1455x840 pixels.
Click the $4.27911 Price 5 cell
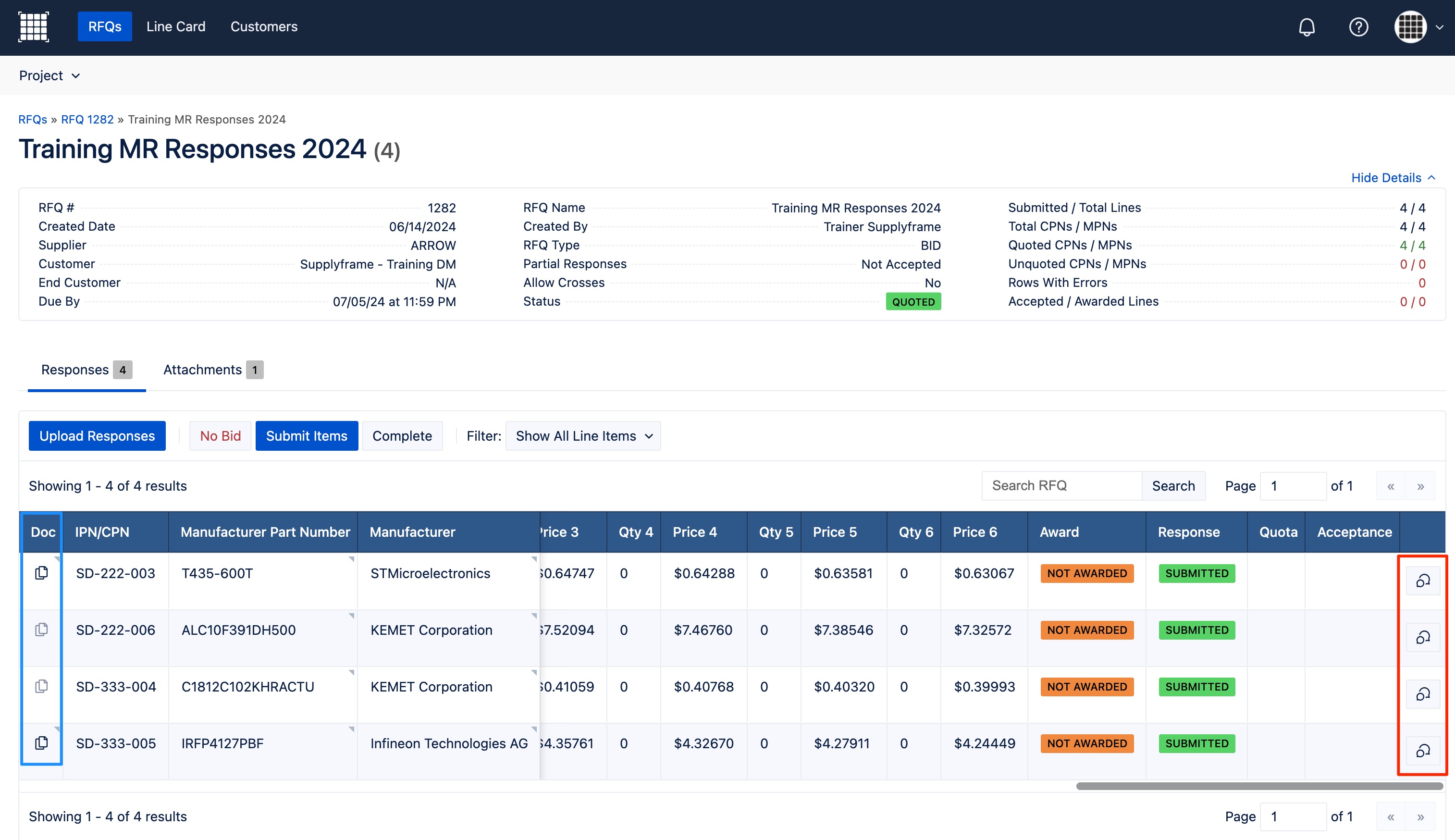tap(844, 751)
